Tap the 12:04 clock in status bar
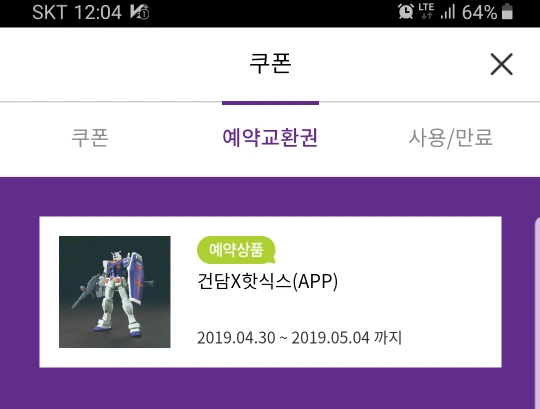 pos(98,12)
